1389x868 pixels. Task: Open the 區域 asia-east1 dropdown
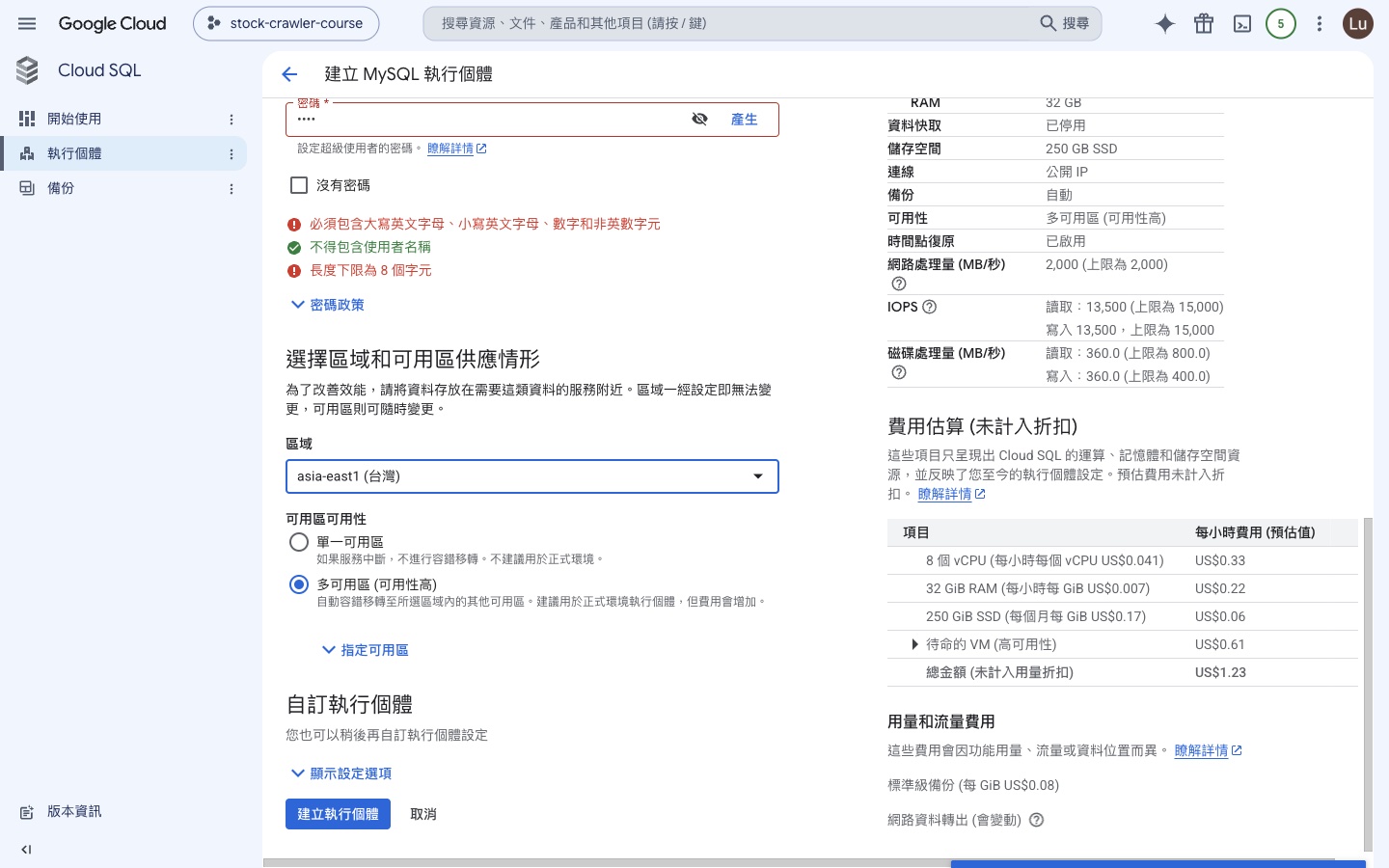coord(532,476)
